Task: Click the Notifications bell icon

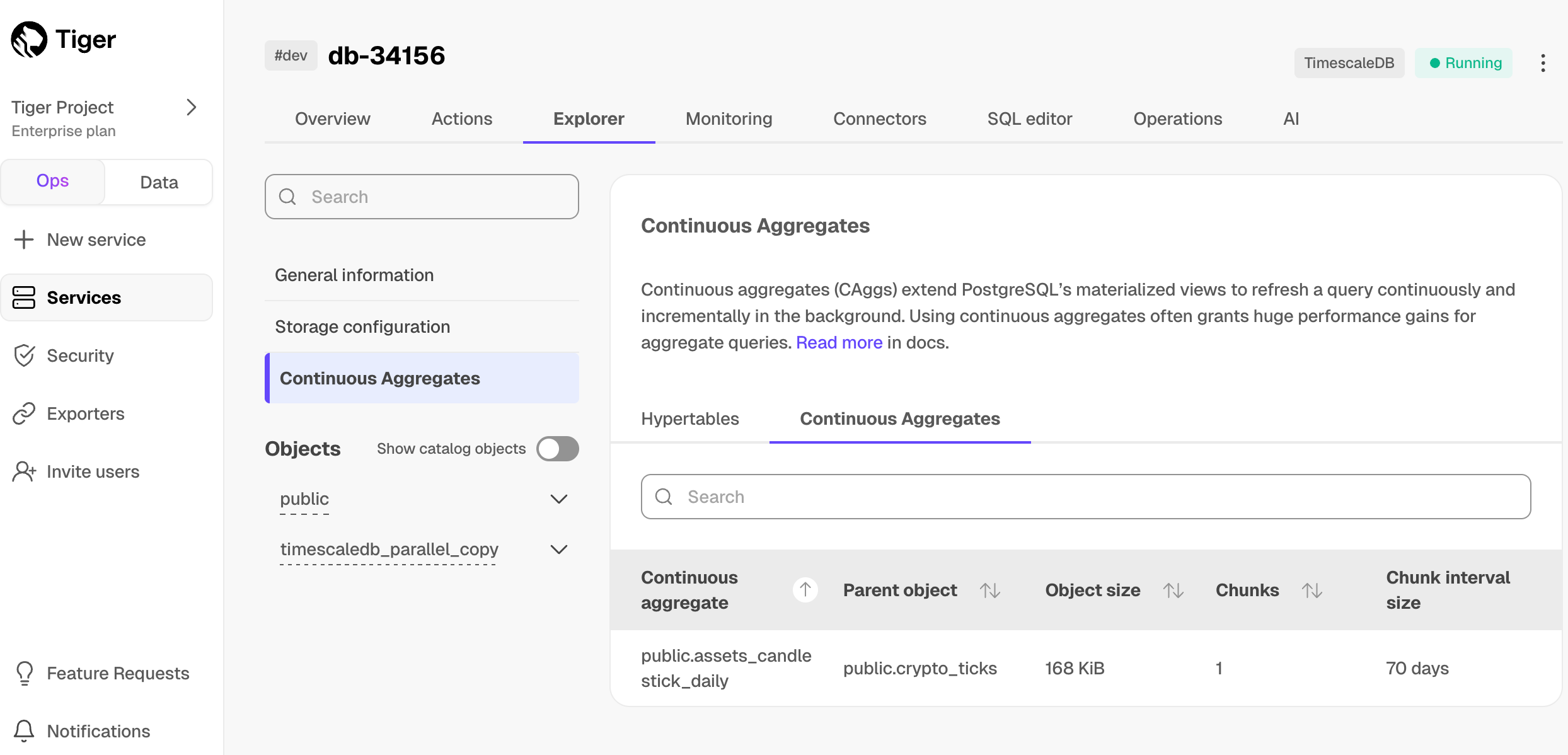Action: [x=24, y=731]
